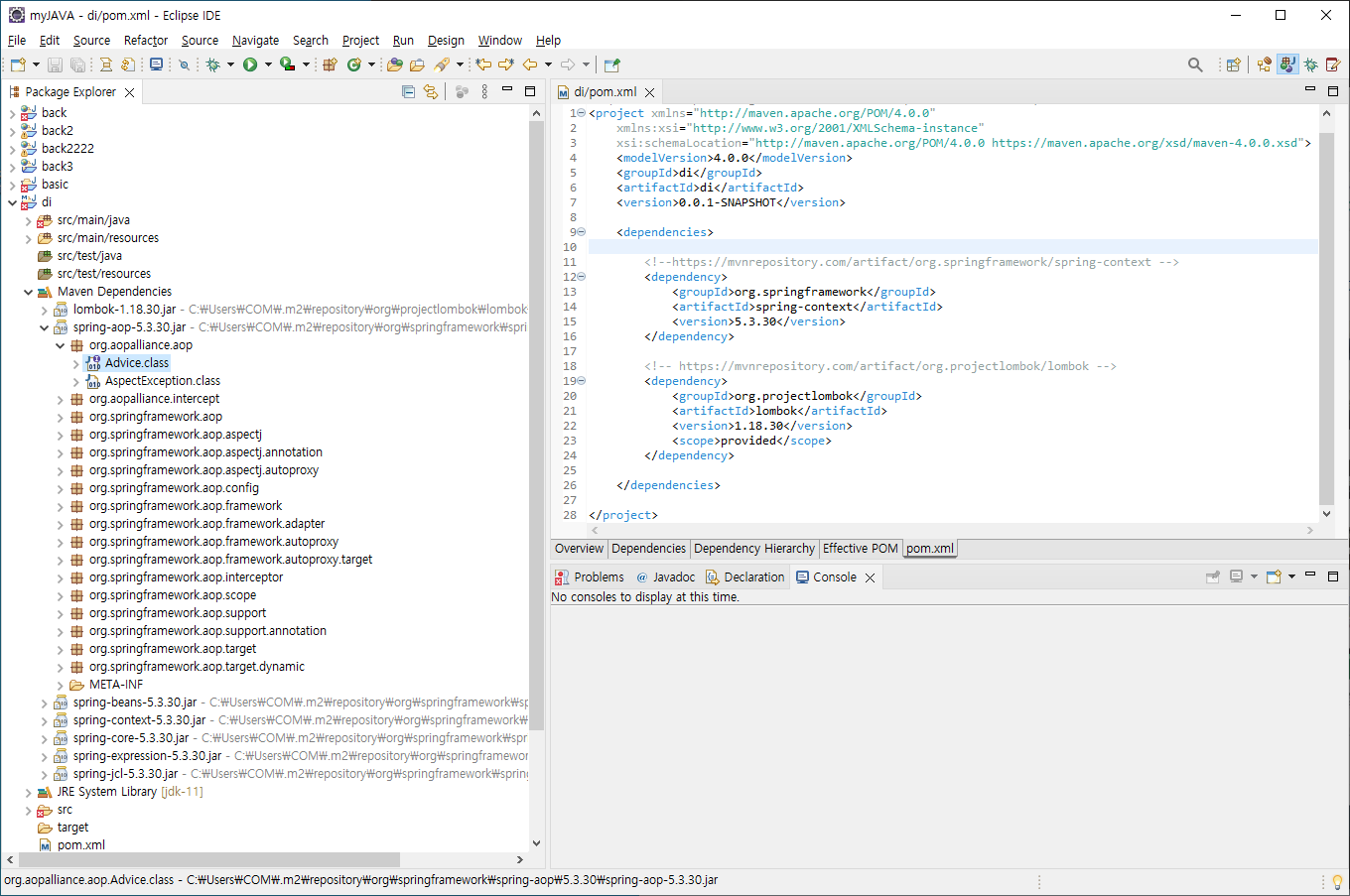The width and height of the screenshot is (1350, 896).
Task: Expand src/main/java folder
Action: coord(28,220)
